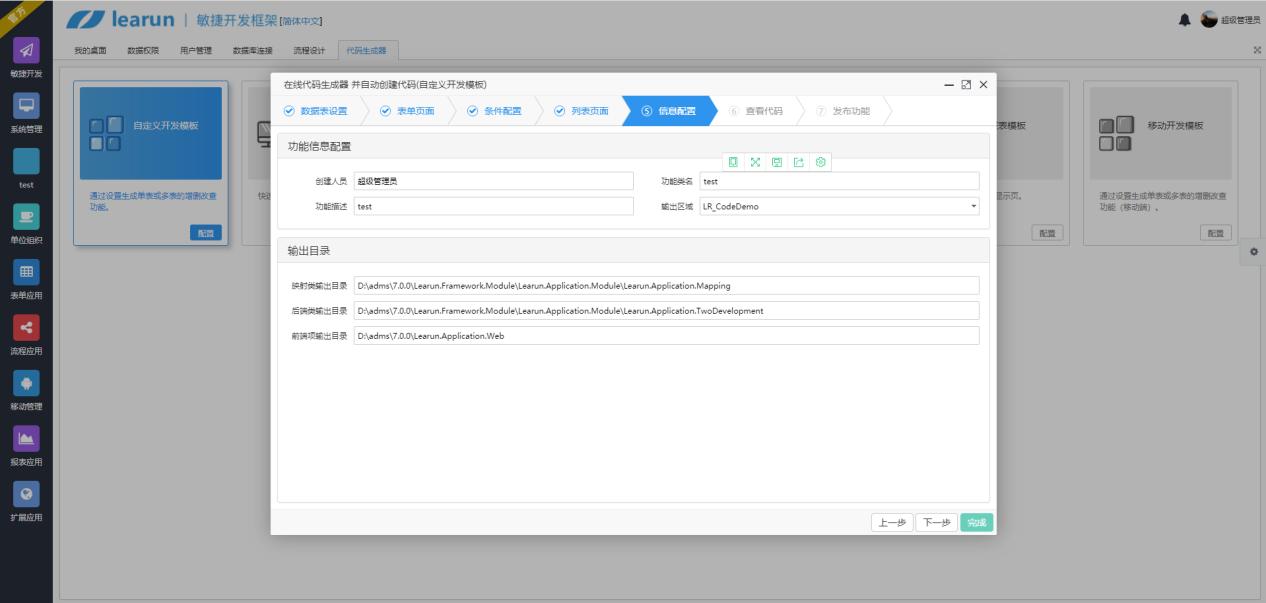Click 配置 on 移动开发模板 card
Screen dimensions: 1266x603
coord(1216,233)
